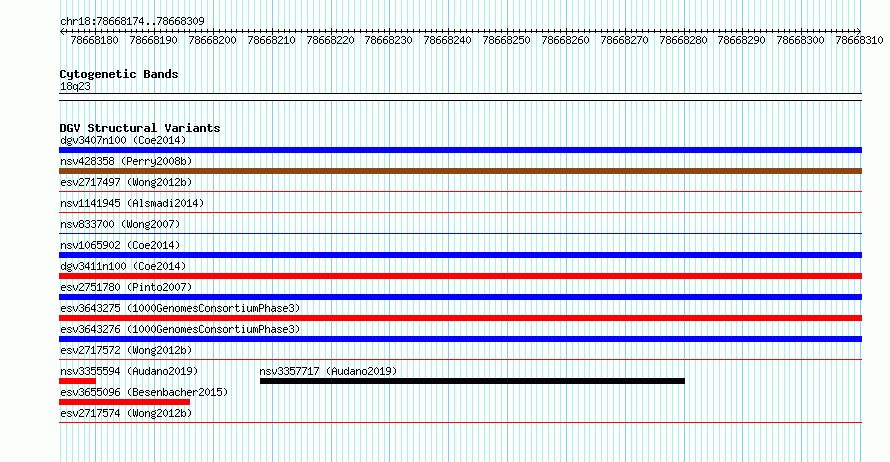Click the chr18:78668174..78668309 region label

[132, 21]
